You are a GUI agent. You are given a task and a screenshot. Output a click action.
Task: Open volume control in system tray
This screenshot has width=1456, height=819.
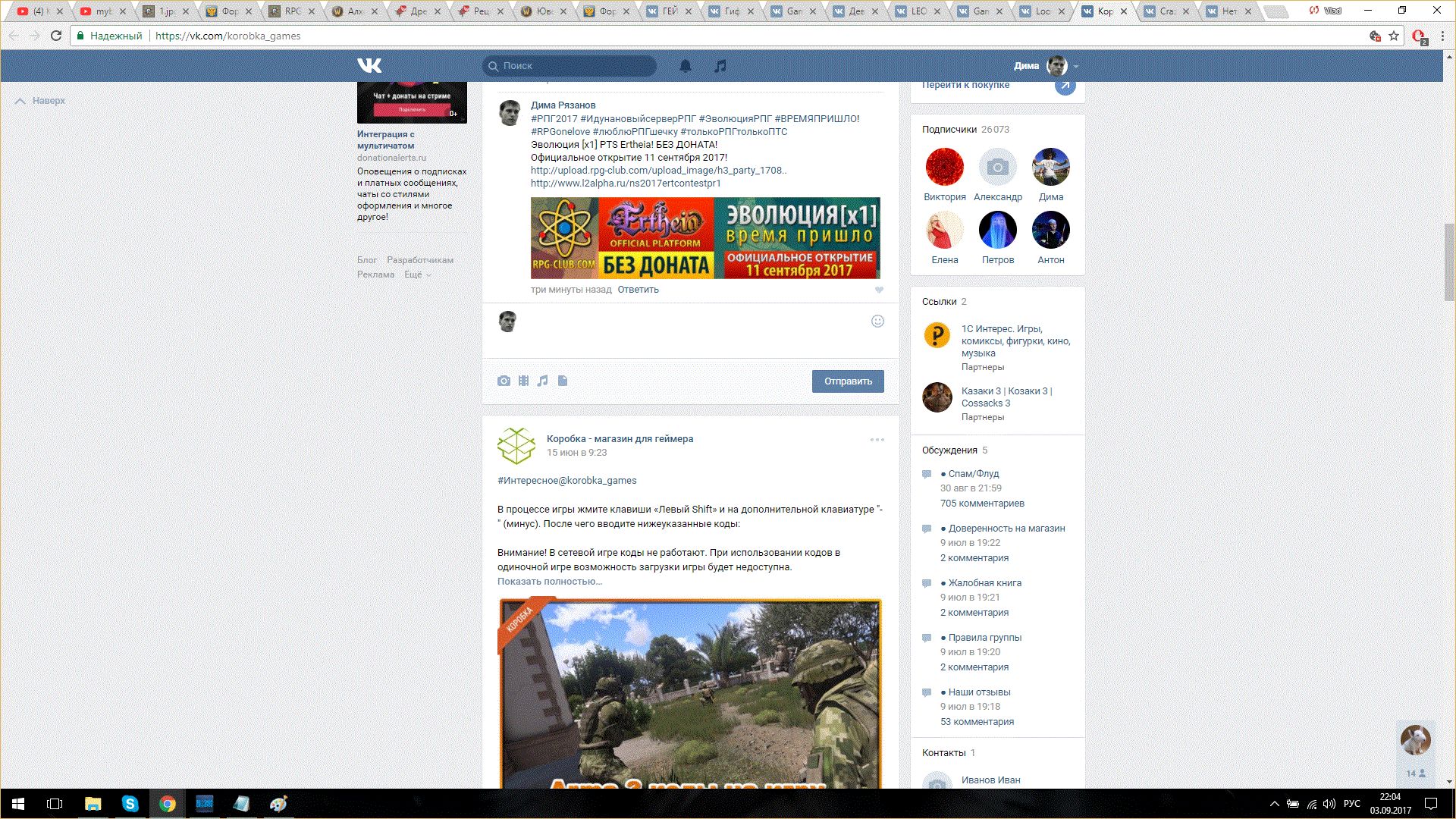(x=1329, y=804)
